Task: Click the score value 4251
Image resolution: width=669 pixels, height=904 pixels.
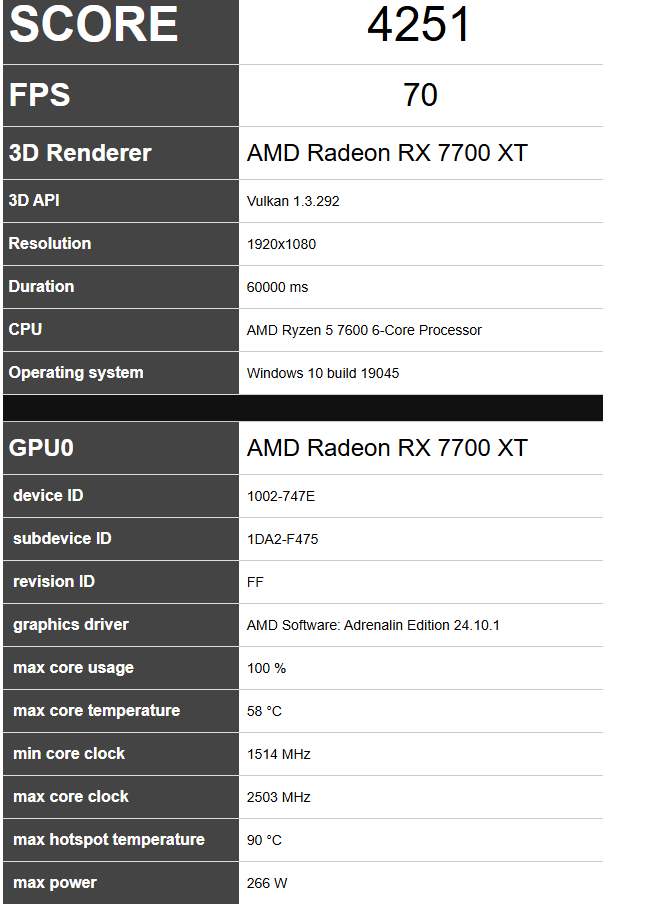Action: pos(419,25)
